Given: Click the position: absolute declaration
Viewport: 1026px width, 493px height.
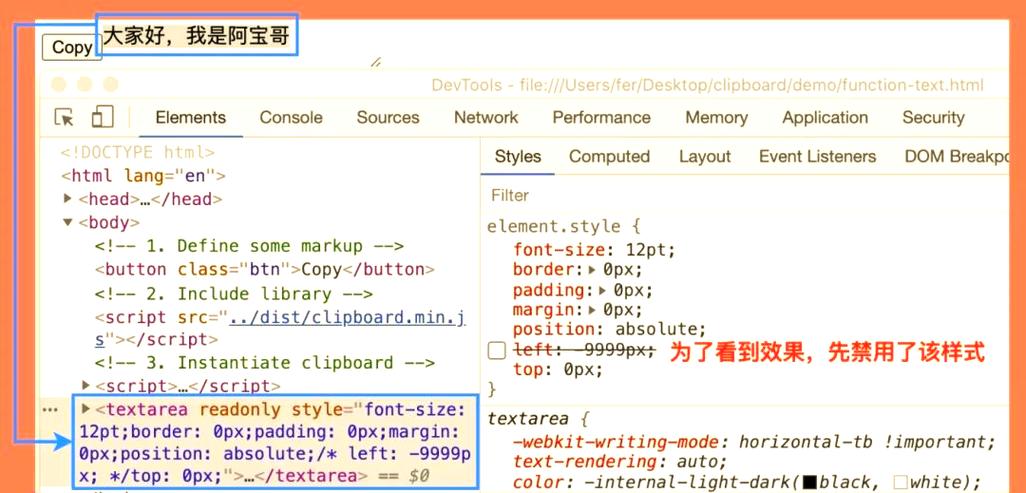Looking at the screenshot, I should point(610,329).
